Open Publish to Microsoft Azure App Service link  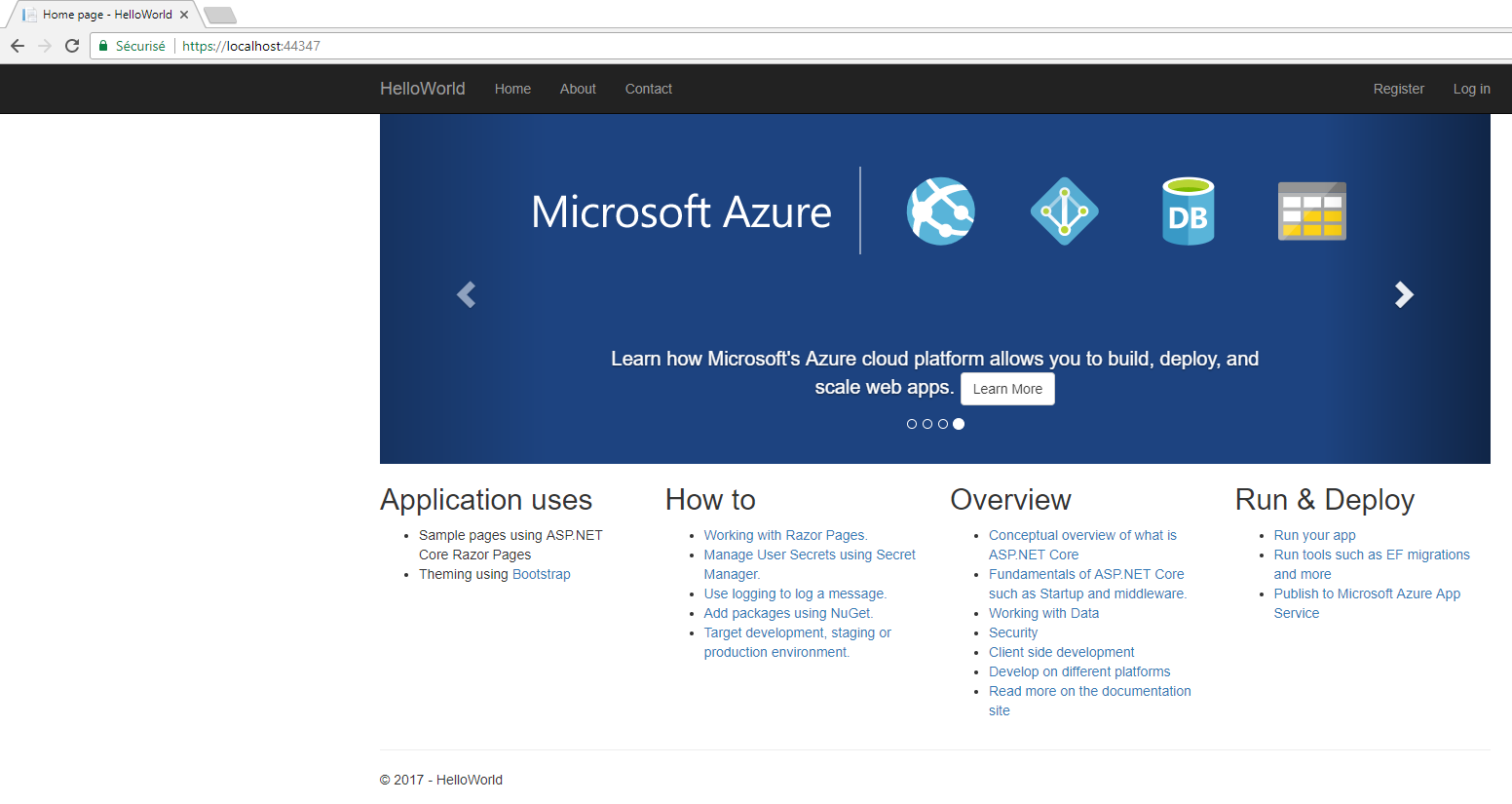coord(1366,593)
